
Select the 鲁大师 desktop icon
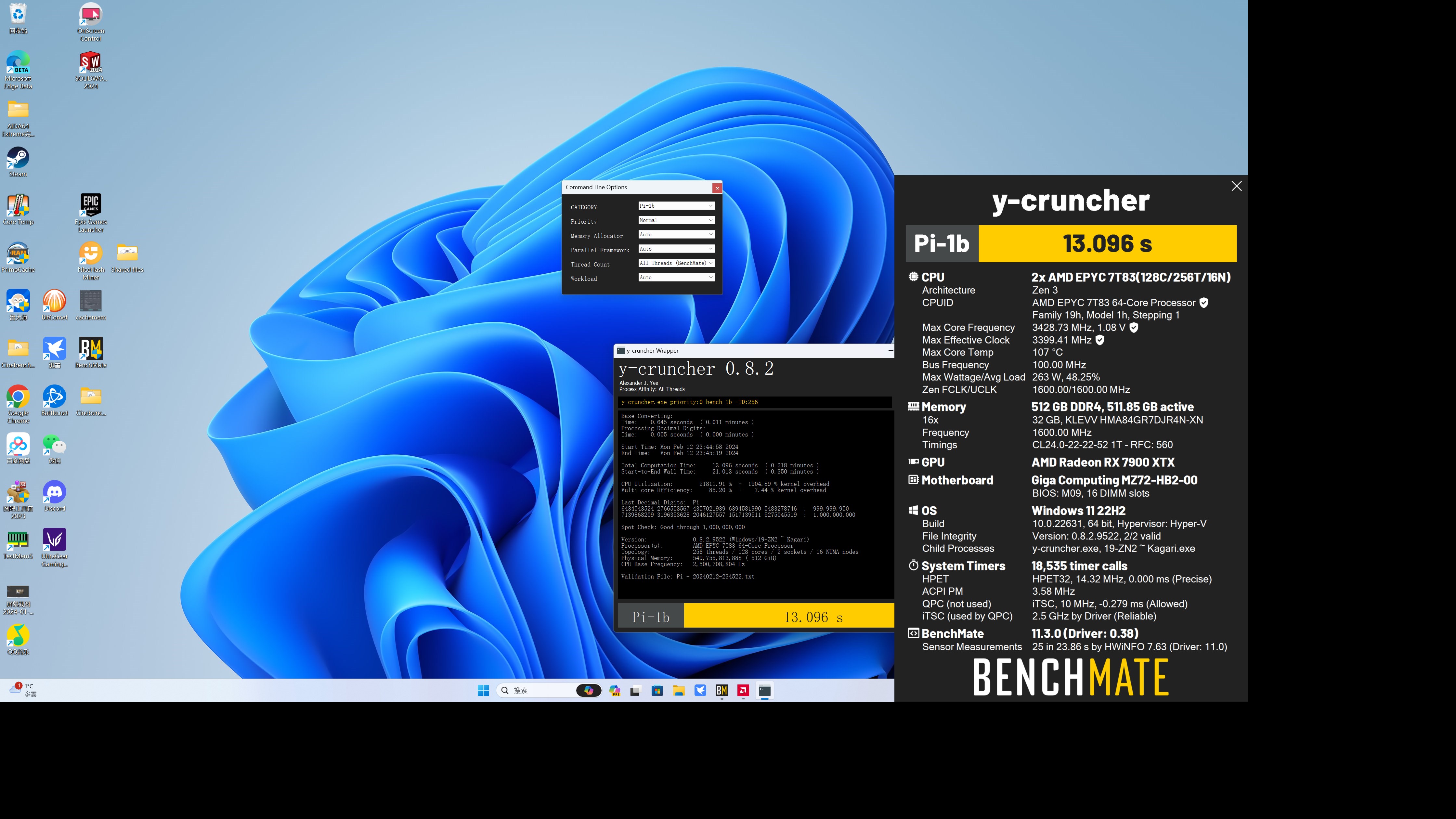(18, 305)
